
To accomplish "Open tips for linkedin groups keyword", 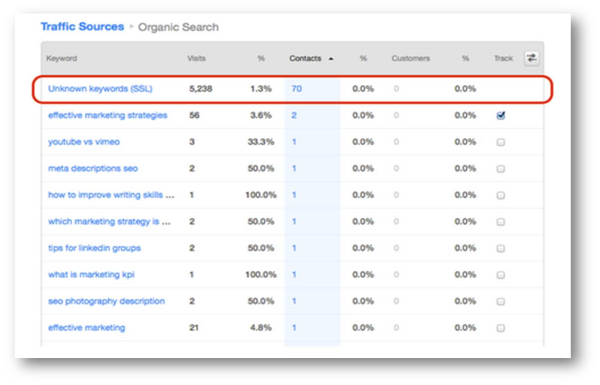I will click(95, 248).
